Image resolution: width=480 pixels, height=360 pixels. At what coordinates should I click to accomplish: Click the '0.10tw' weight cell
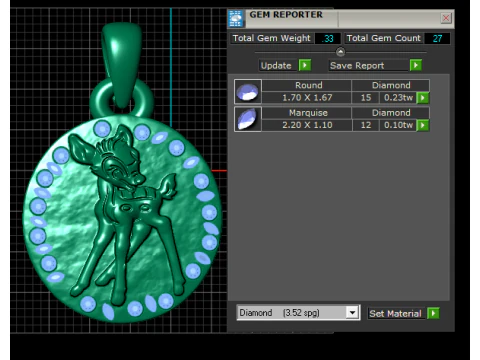pyautogui.click(x=398, y=125)
